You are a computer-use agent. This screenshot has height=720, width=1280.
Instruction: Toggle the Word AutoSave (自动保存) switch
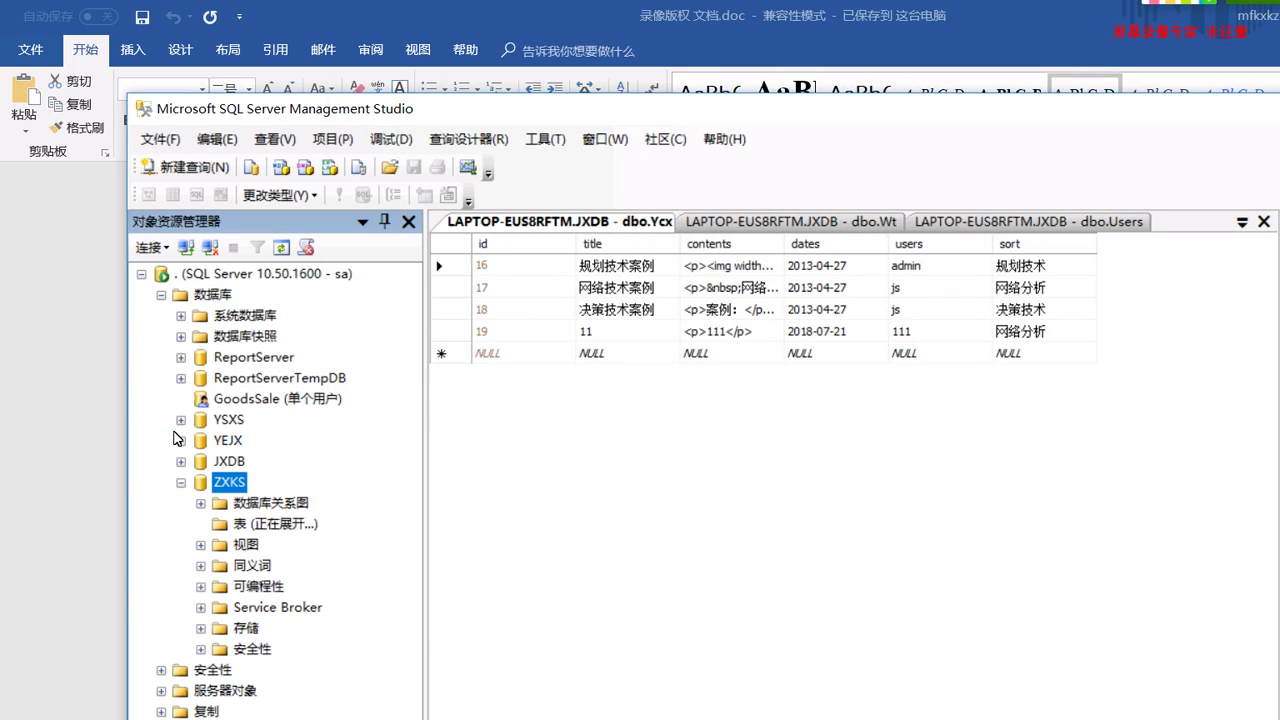pyautogui.click(x=98, y=16)
